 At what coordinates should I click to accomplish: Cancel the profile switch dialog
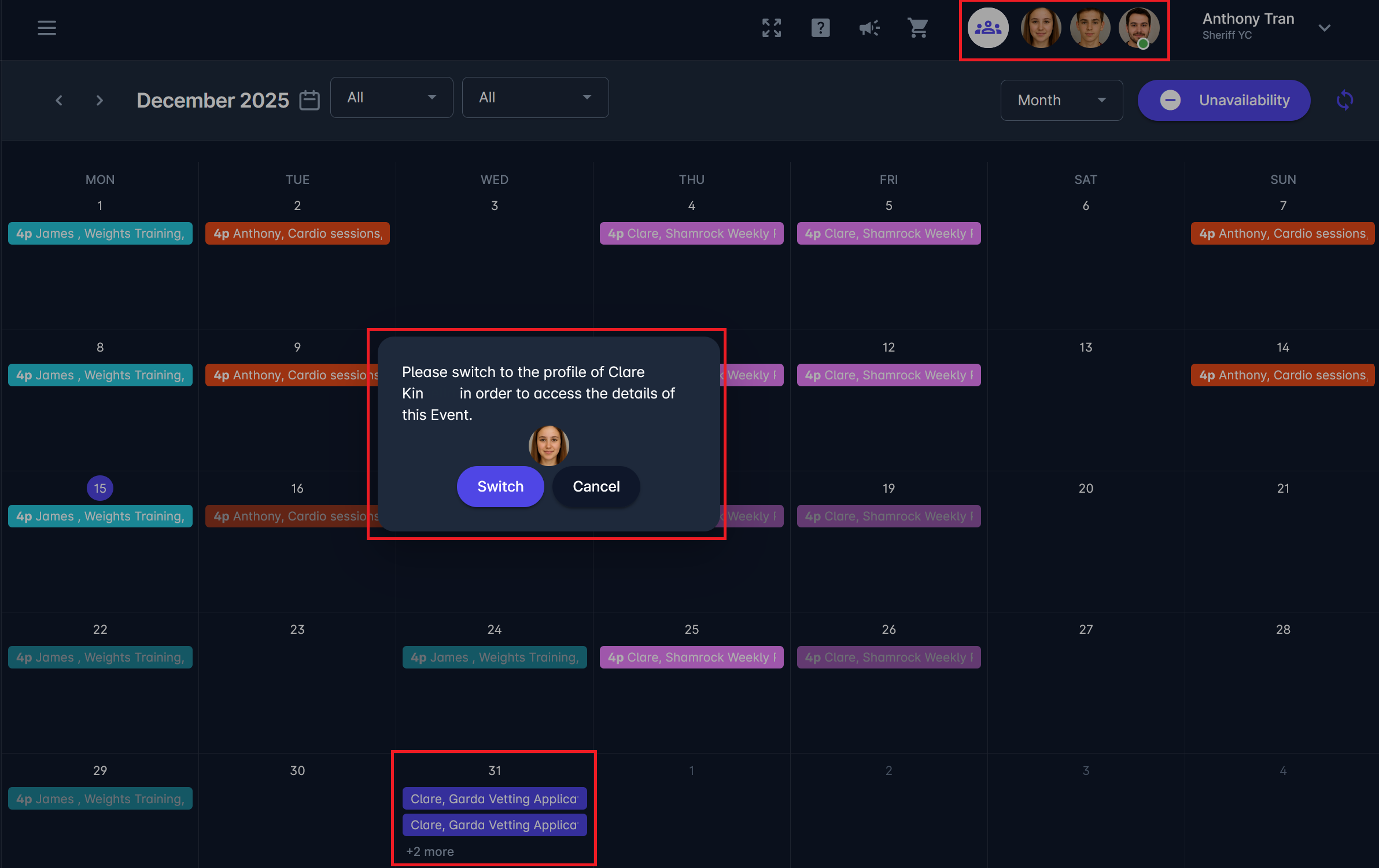[x=596, y=486]
